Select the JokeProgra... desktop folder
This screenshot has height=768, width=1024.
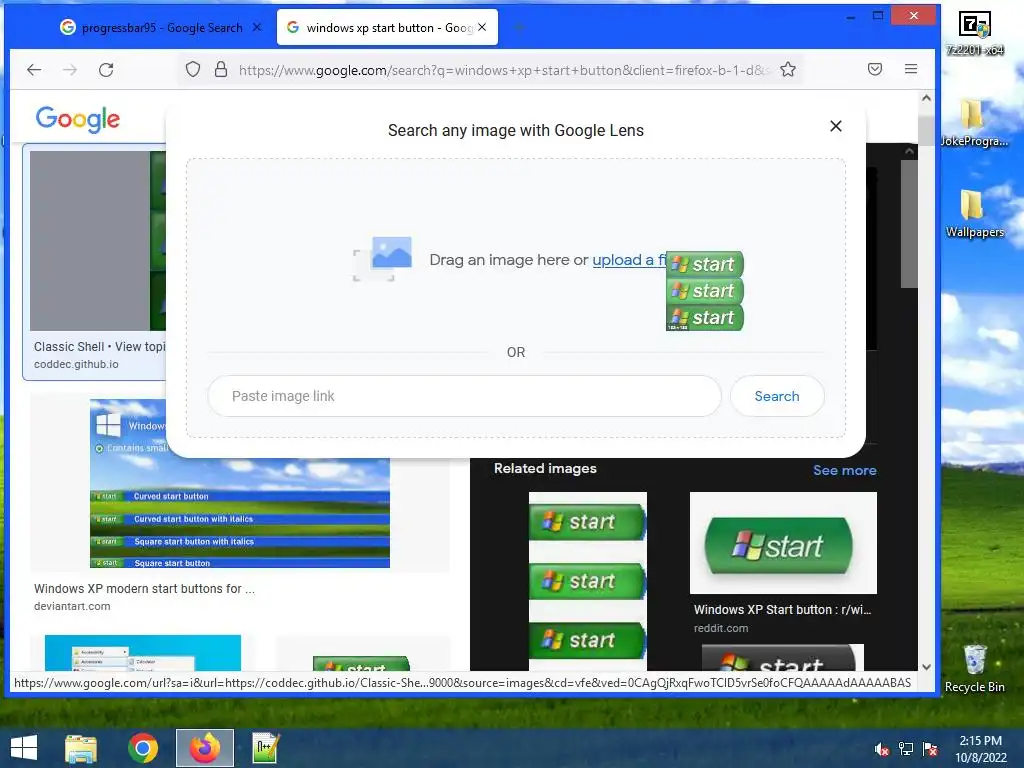point(974,123)
